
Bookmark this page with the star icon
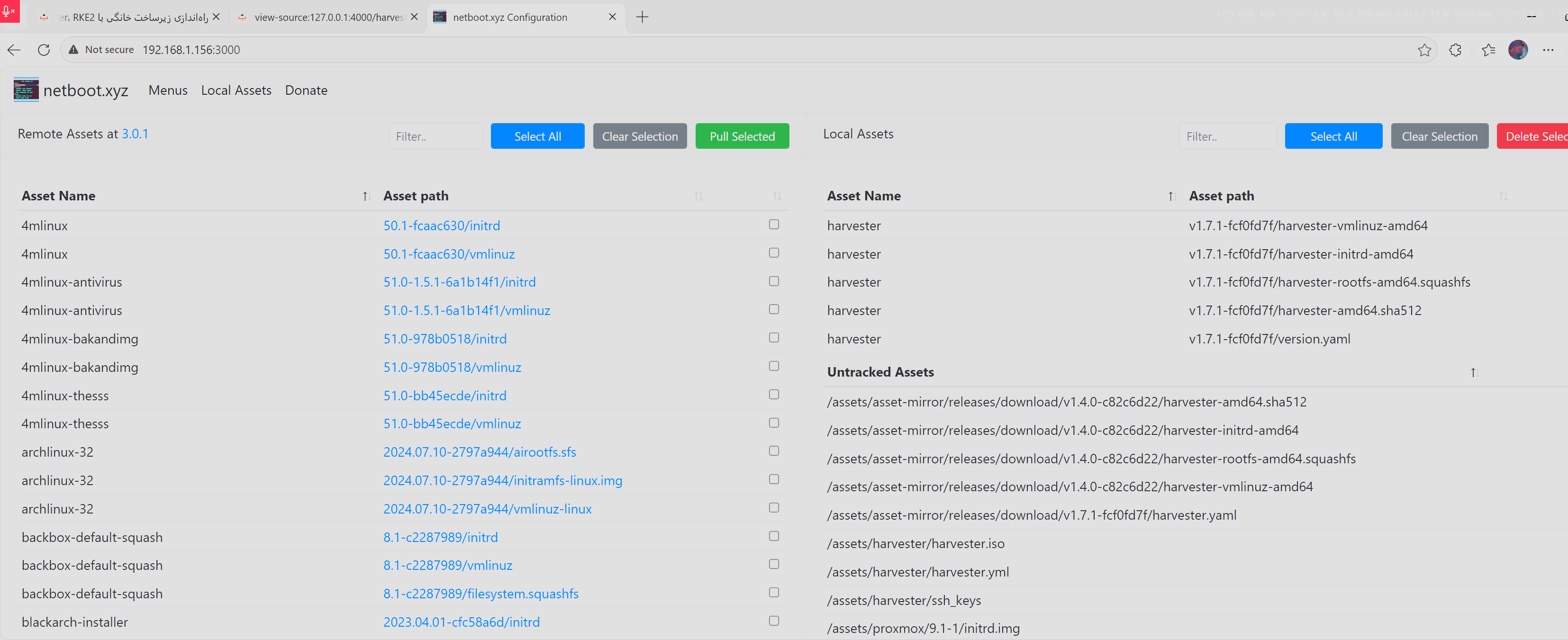click(x=1424, y=50)
